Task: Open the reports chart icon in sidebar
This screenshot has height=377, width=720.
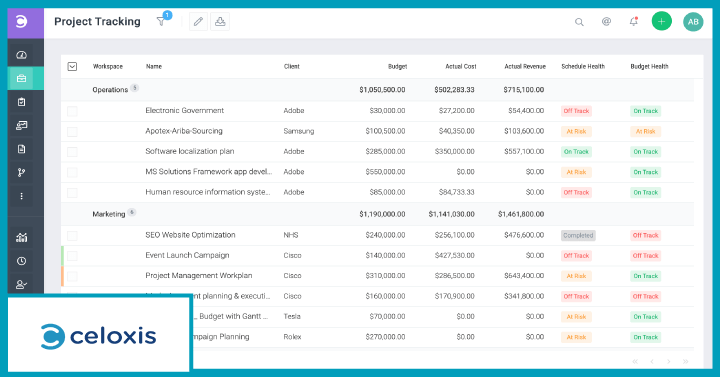Action: [22, 237]
